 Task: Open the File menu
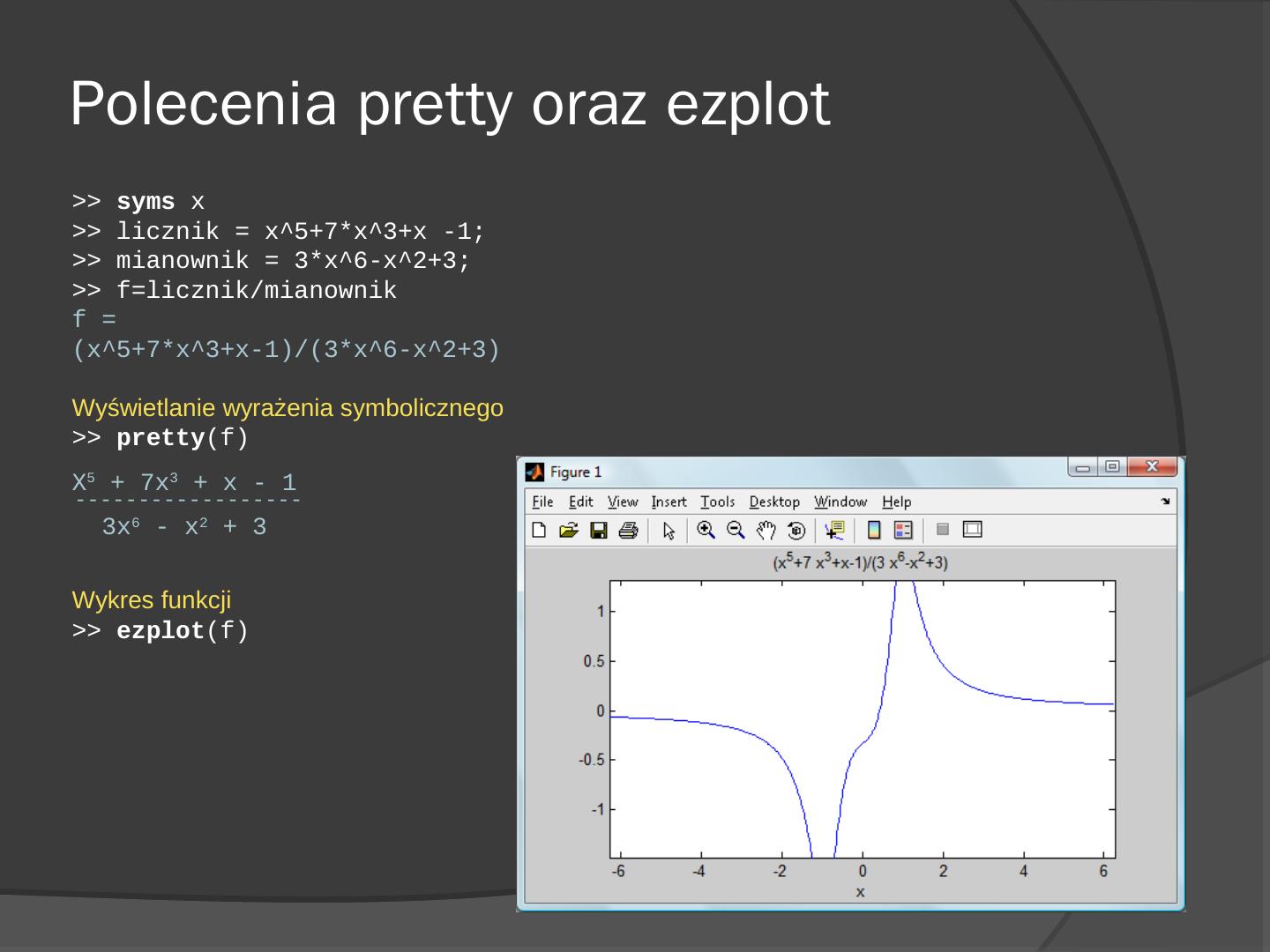[542, 502]
